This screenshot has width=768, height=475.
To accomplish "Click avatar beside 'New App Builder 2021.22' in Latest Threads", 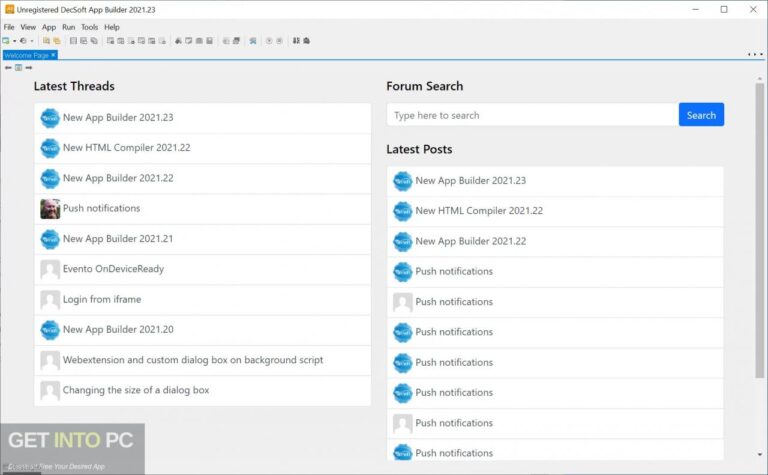I will click(x=50, y=178).
